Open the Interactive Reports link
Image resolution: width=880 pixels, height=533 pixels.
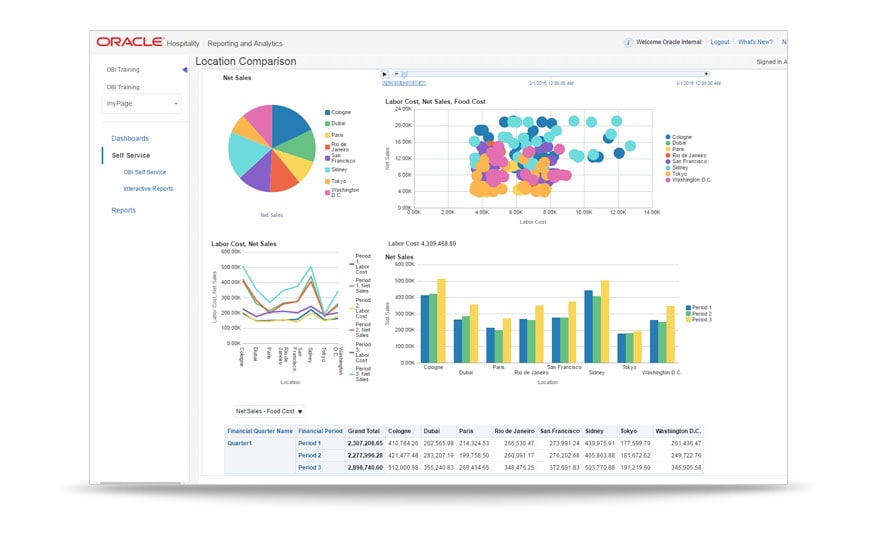click(x=148, y=189)
